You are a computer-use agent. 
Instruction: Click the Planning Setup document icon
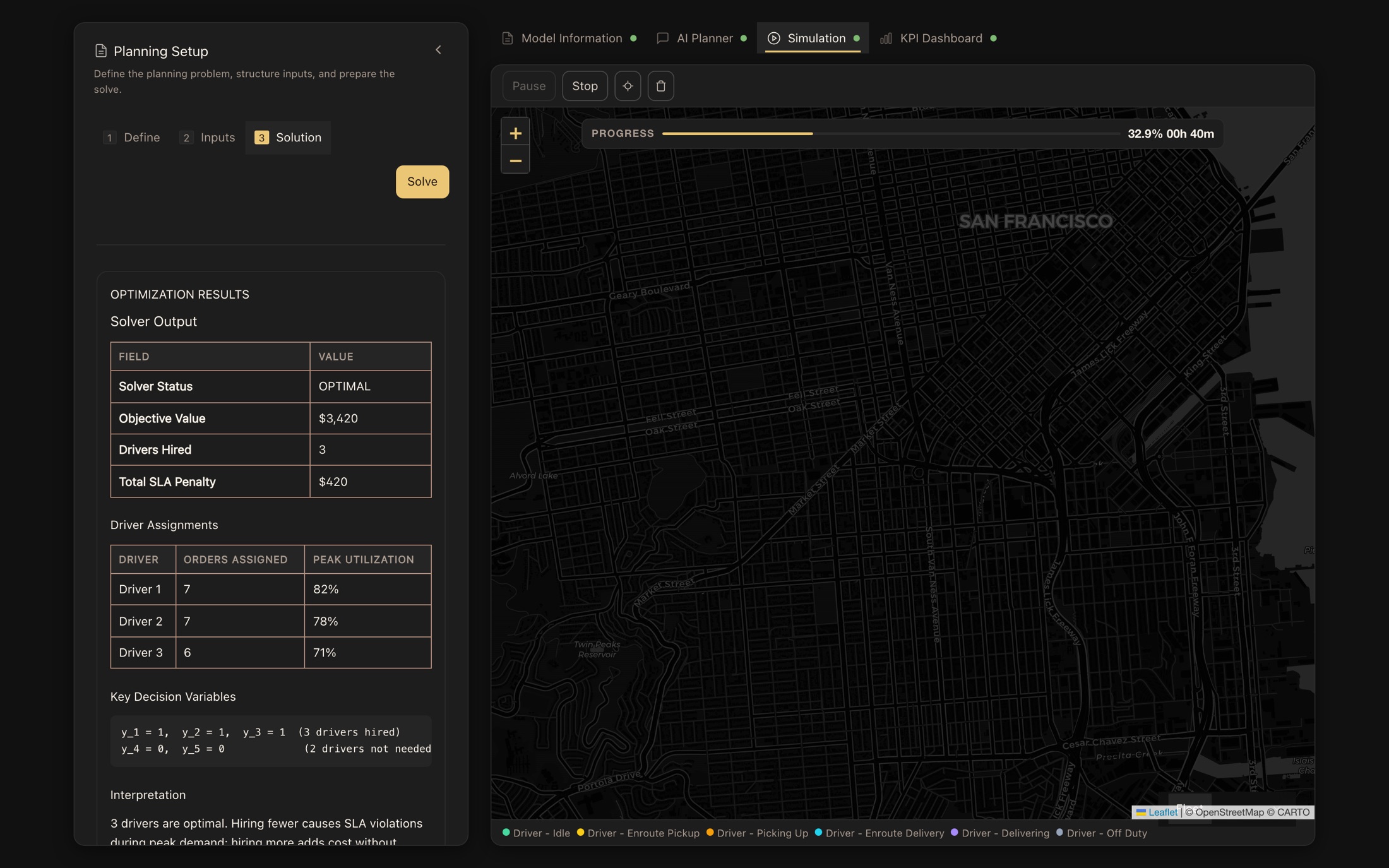click(100, 51)
